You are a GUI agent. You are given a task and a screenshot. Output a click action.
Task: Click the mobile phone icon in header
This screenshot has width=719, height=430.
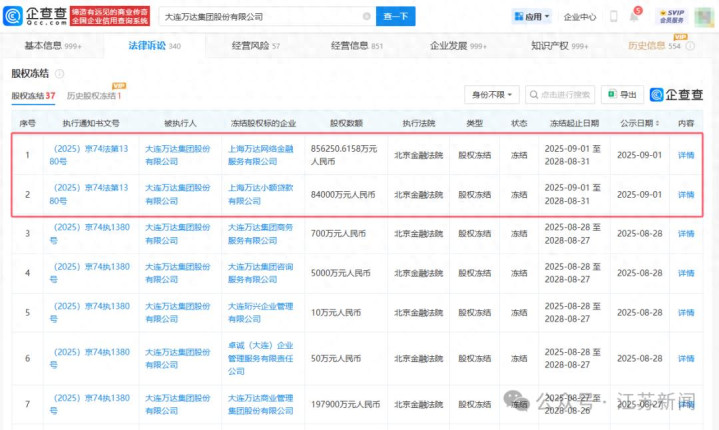[612, 17]
